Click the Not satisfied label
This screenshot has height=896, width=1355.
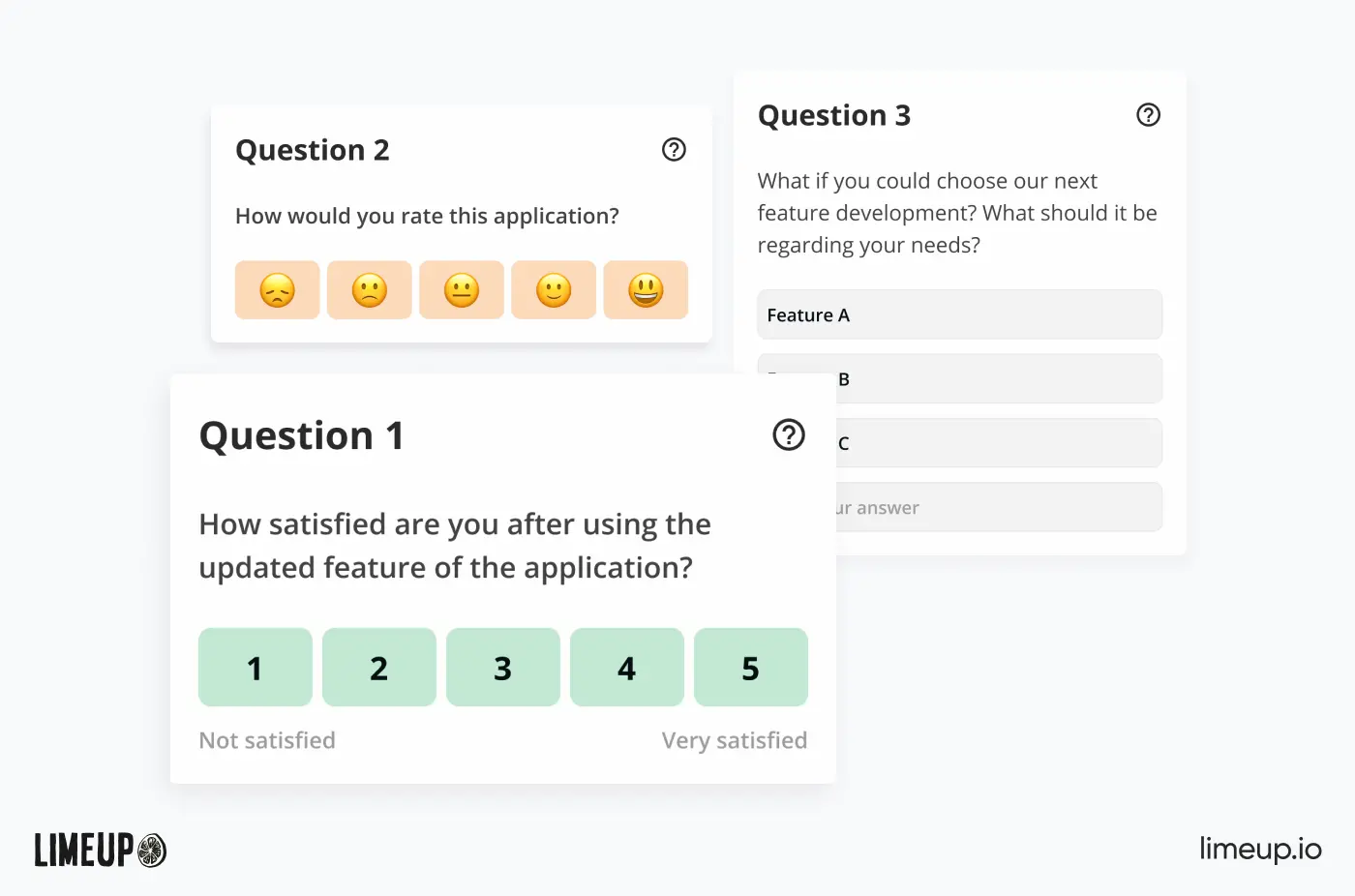(x=267, y=740)
